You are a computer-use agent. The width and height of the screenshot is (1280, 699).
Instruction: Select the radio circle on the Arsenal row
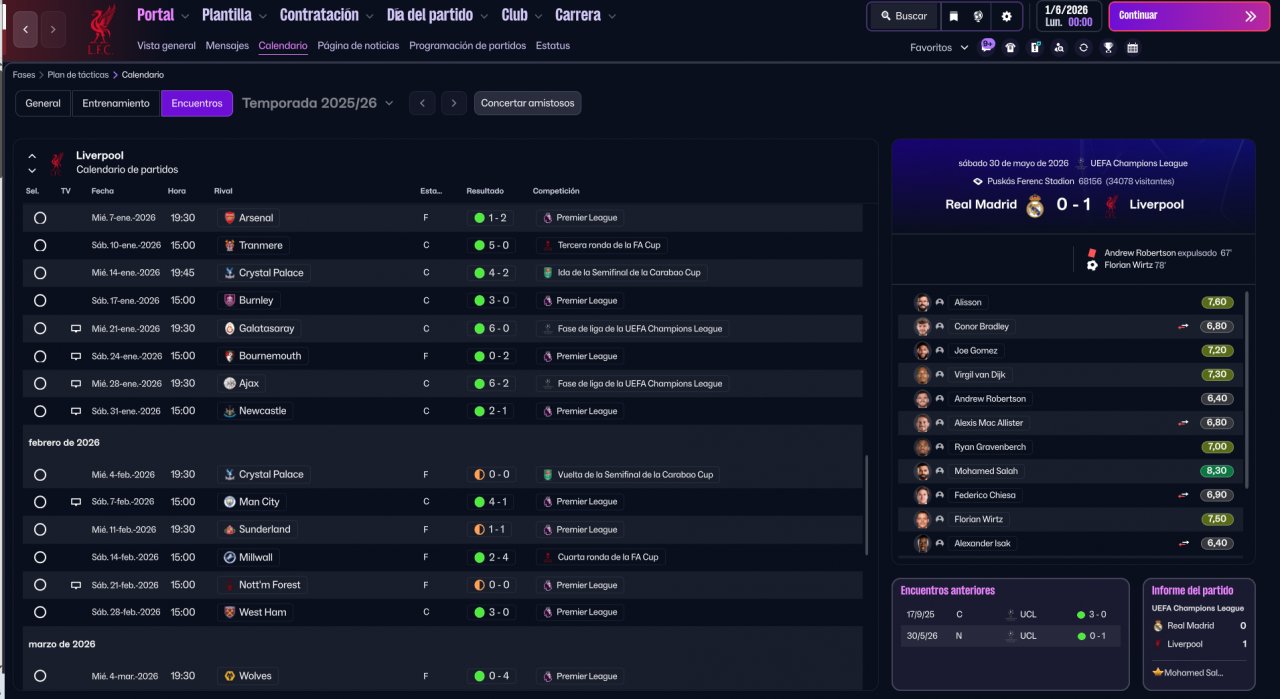pos(40,217)
